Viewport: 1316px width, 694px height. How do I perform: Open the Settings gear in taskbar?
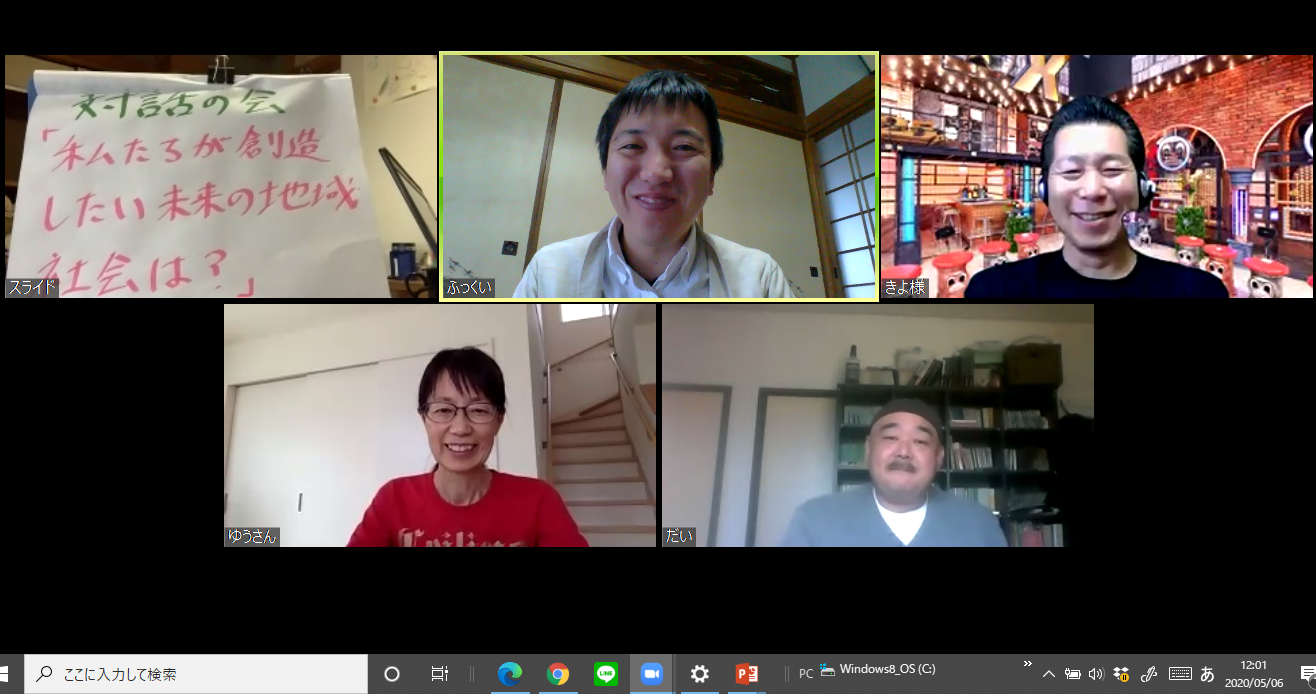point(700,674)
